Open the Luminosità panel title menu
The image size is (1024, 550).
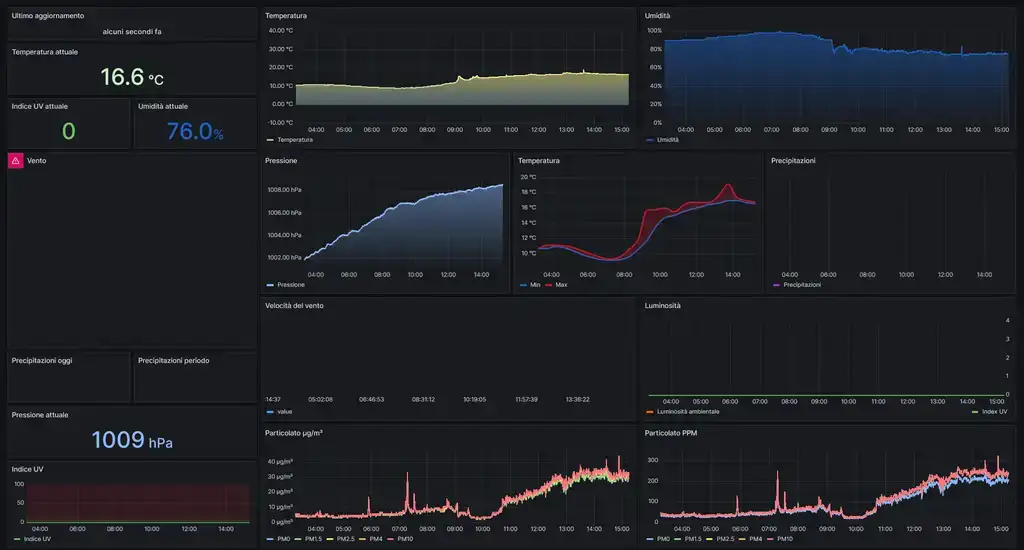(x=662, y=305)
